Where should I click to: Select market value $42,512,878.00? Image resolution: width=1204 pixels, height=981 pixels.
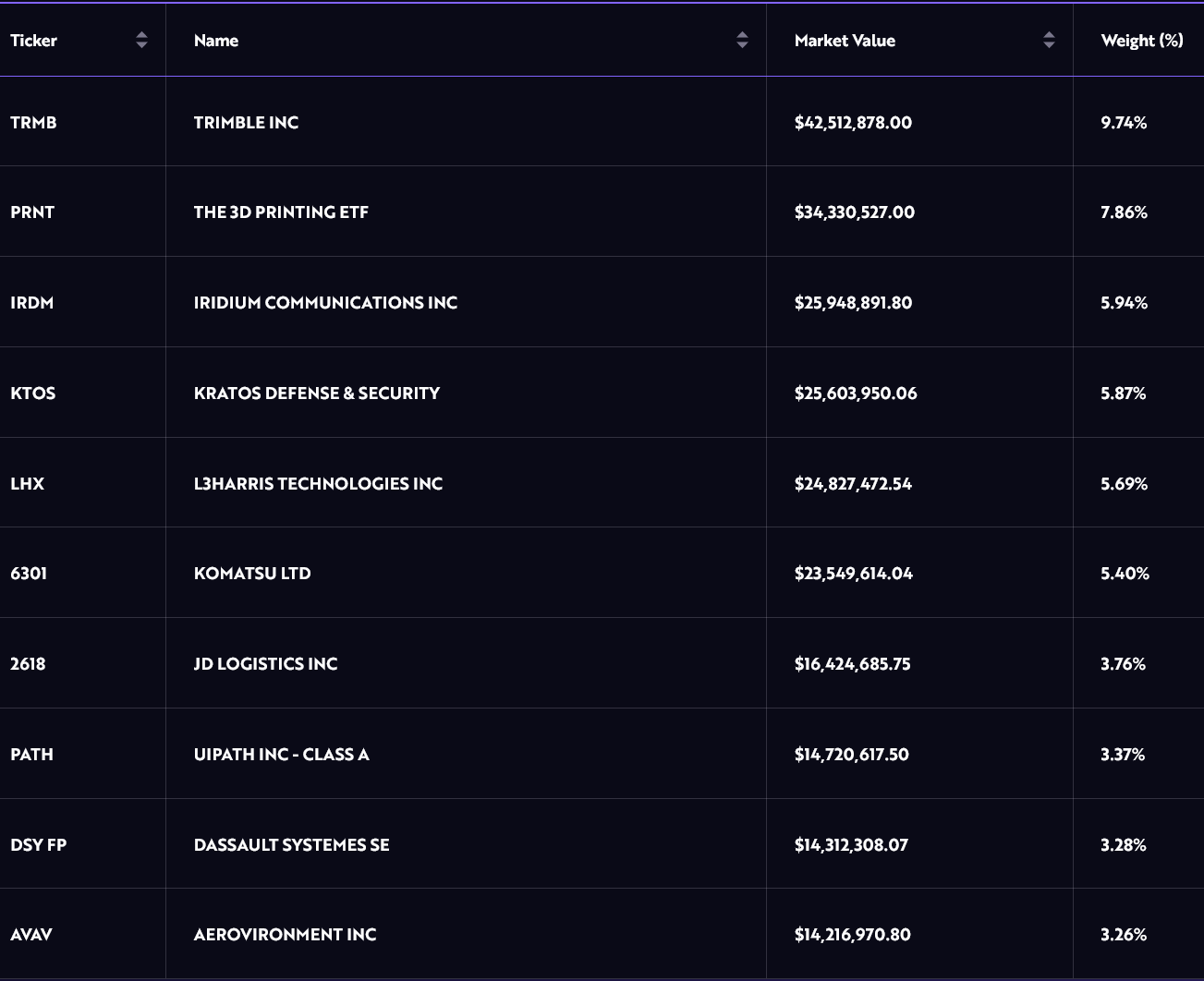pyautogui.click(x=853, y=123)
